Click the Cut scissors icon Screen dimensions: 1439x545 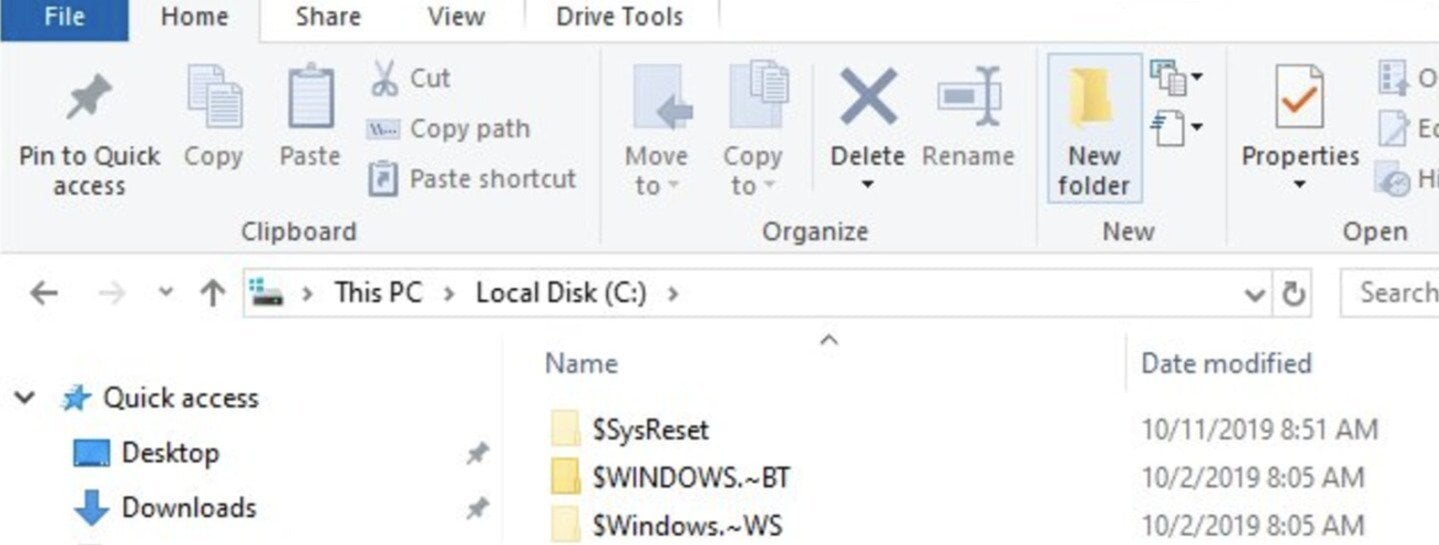[x=384, y=78]
